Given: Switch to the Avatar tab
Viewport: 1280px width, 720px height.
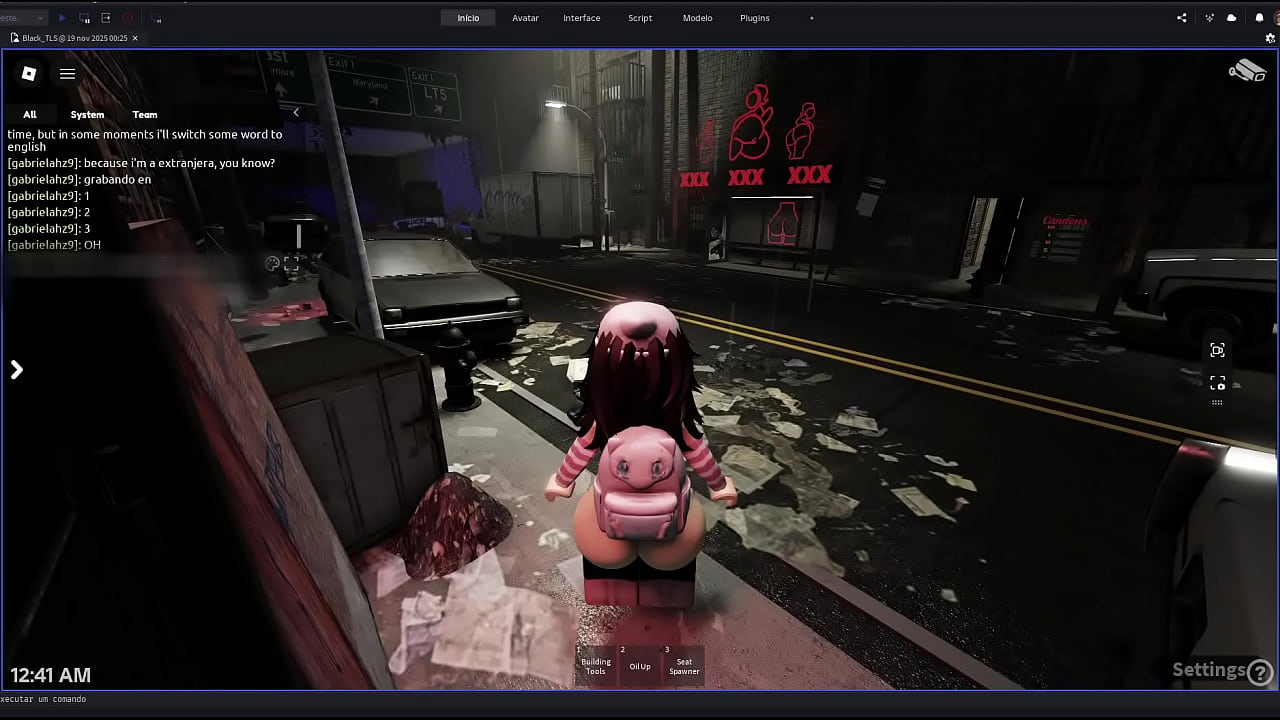Looking at the screenshot, I should click(x=525, y=18).
